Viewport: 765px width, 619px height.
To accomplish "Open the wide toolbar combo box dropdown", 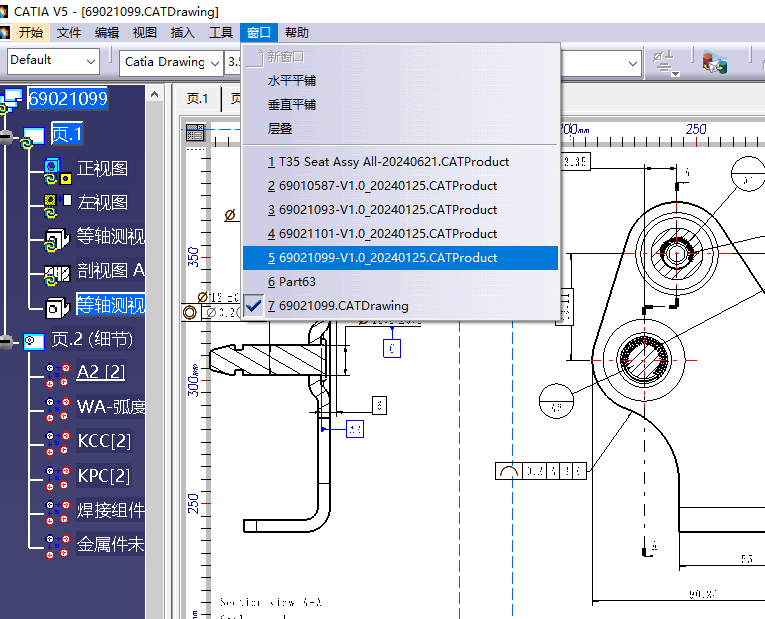I will [x=632, y=63].
